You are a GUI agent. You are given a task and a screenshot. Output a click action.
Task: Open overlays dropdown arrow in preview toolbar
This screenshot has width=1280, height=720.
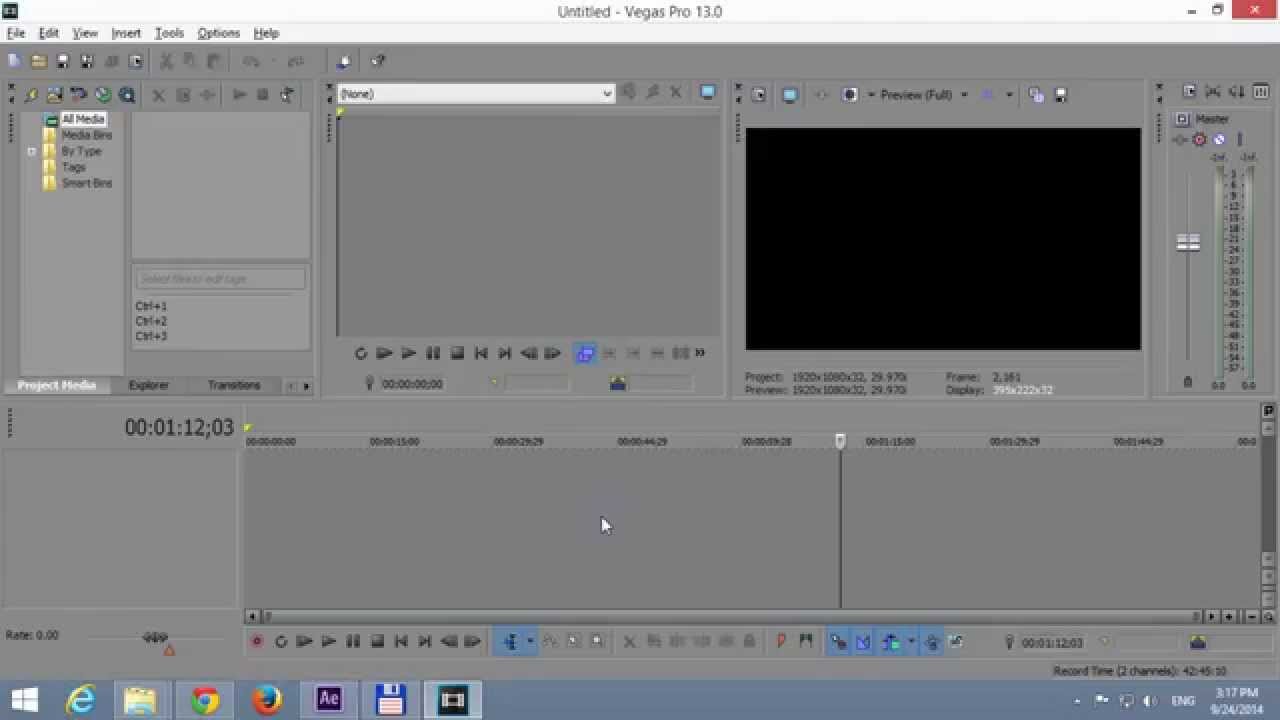(1009, 95)
